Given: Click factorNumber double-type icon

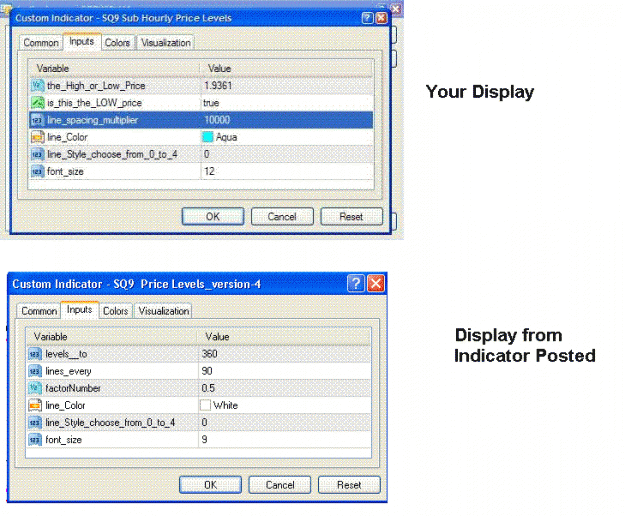Looking at the screenshot, I should [35, 388].
